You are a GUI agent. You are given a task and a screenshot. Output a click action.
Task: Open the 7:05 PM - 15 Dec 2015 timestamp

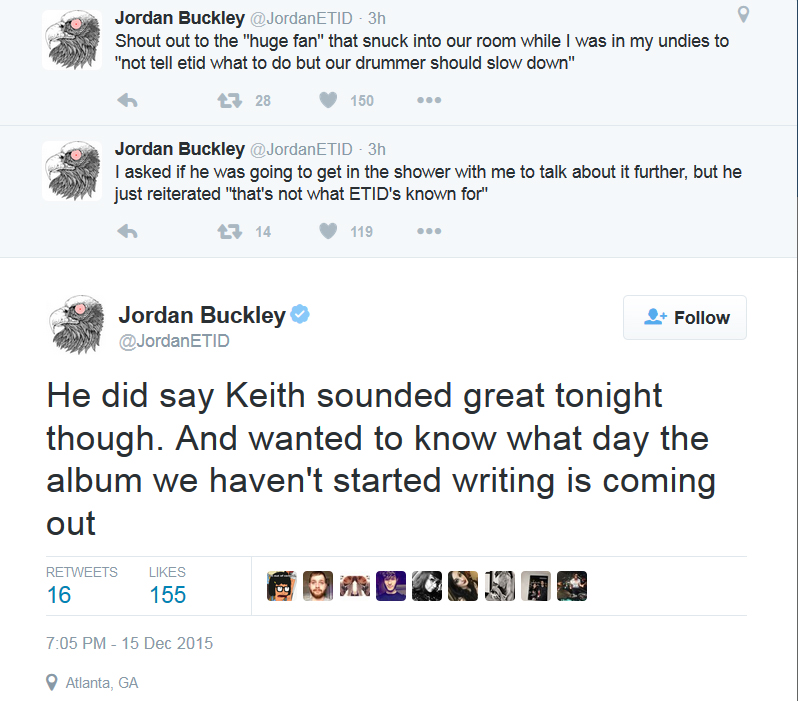coord(129,642)
